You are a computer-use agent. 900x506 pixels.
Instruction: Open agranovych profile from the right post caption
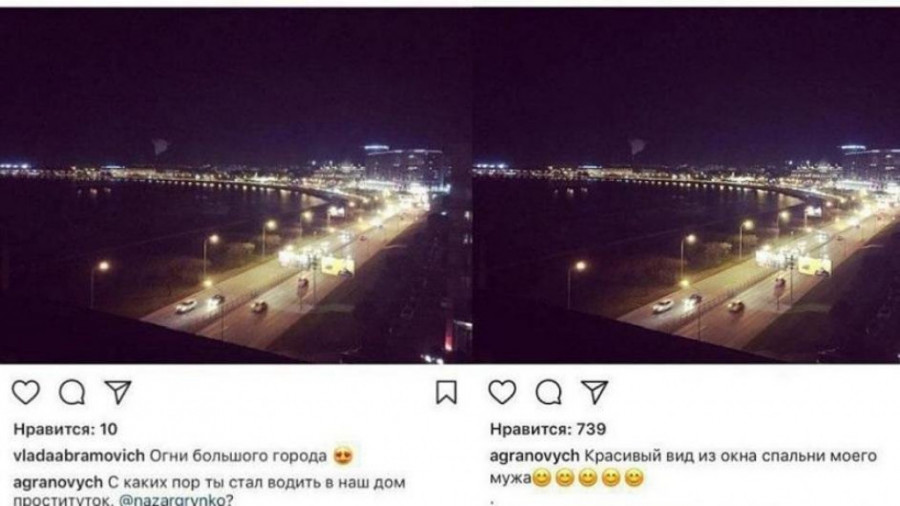click(534, 456)
